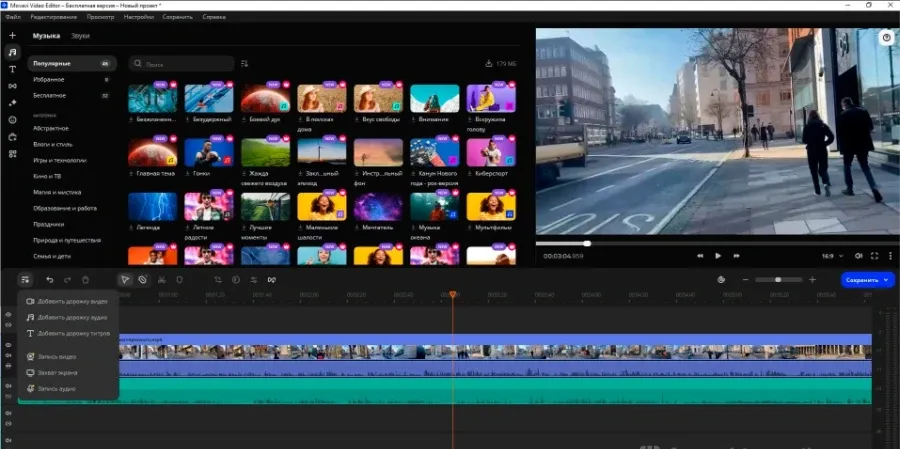Open the 16:9 aspect ratio dropdown
900x449 pixels.
[832, 256]
